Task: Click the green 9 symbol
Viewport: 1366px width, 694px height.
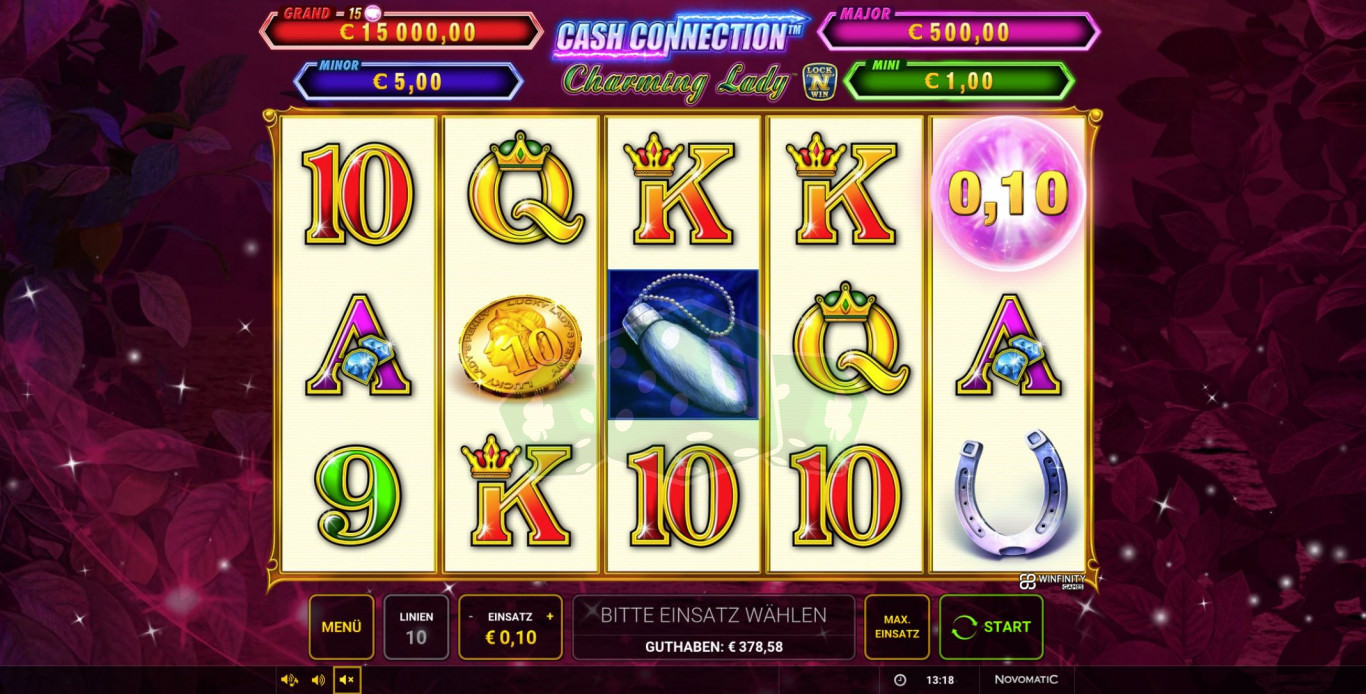Action: click(x=358, y=496)
